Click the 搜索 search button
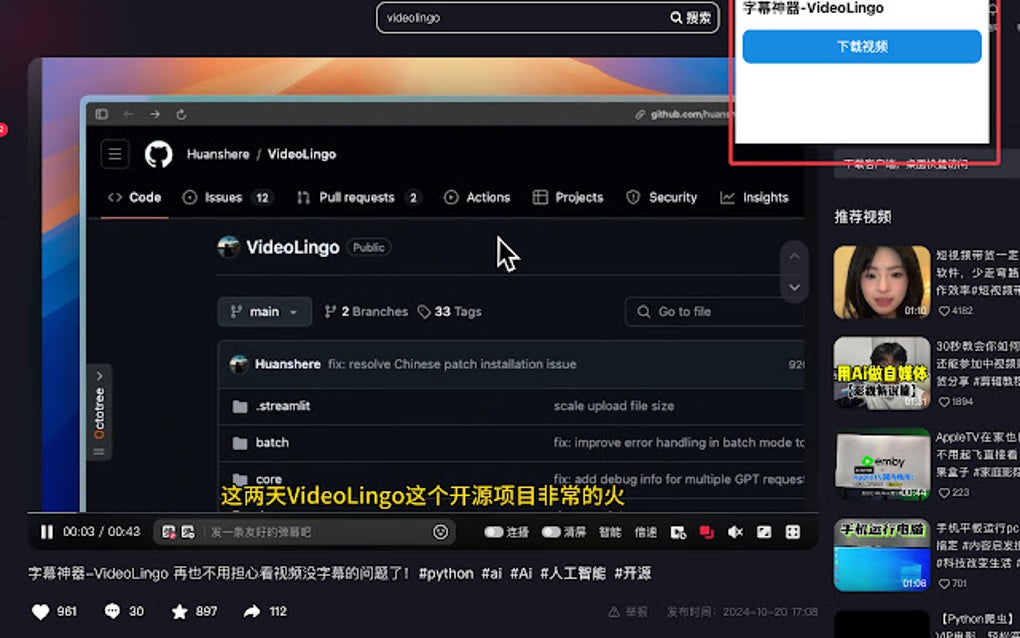This screenshot has height=638, width=1020. tap(691, 18)
